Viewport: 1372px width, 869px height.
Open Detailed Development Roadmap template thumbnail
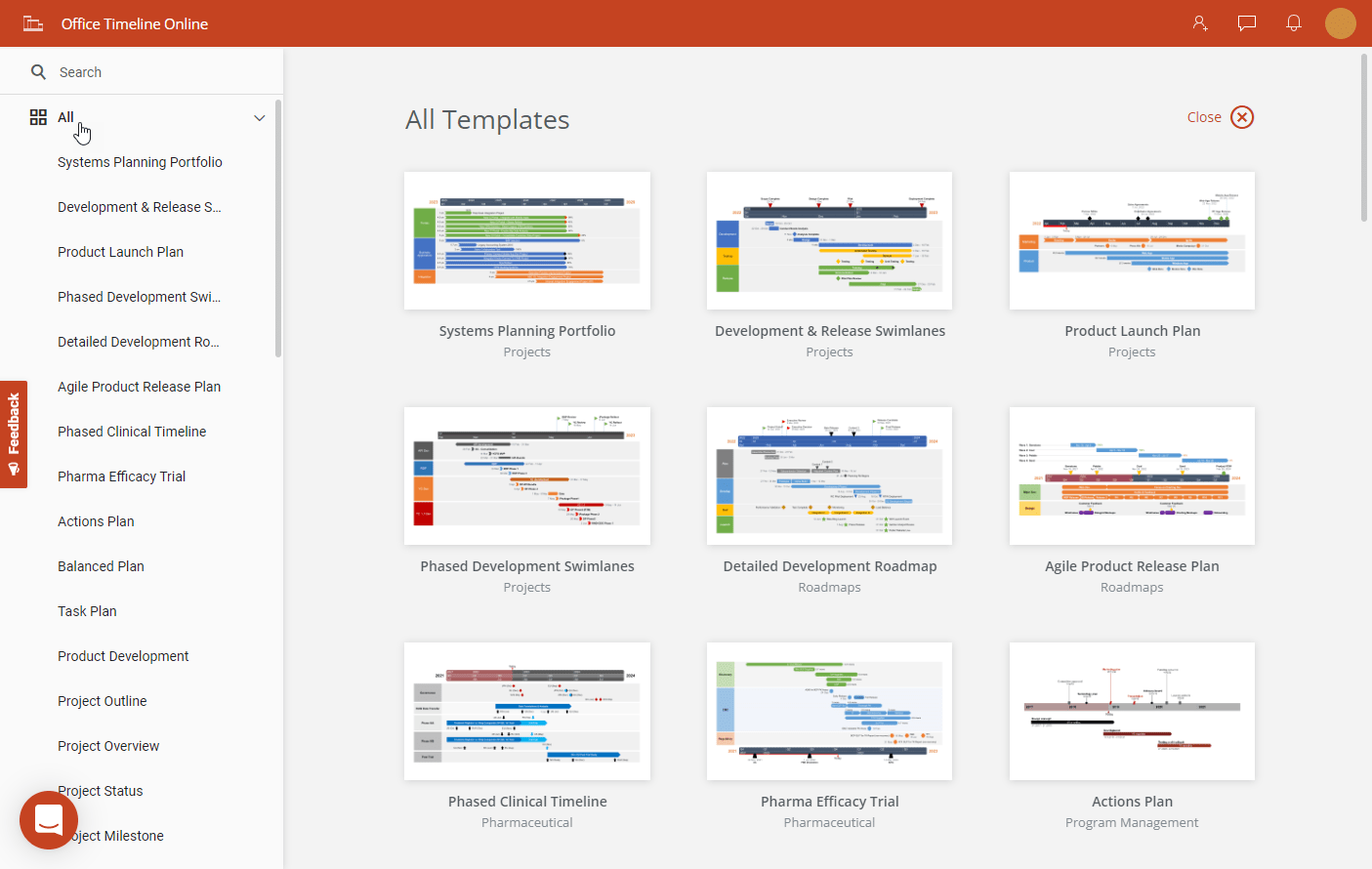[830, 476]
